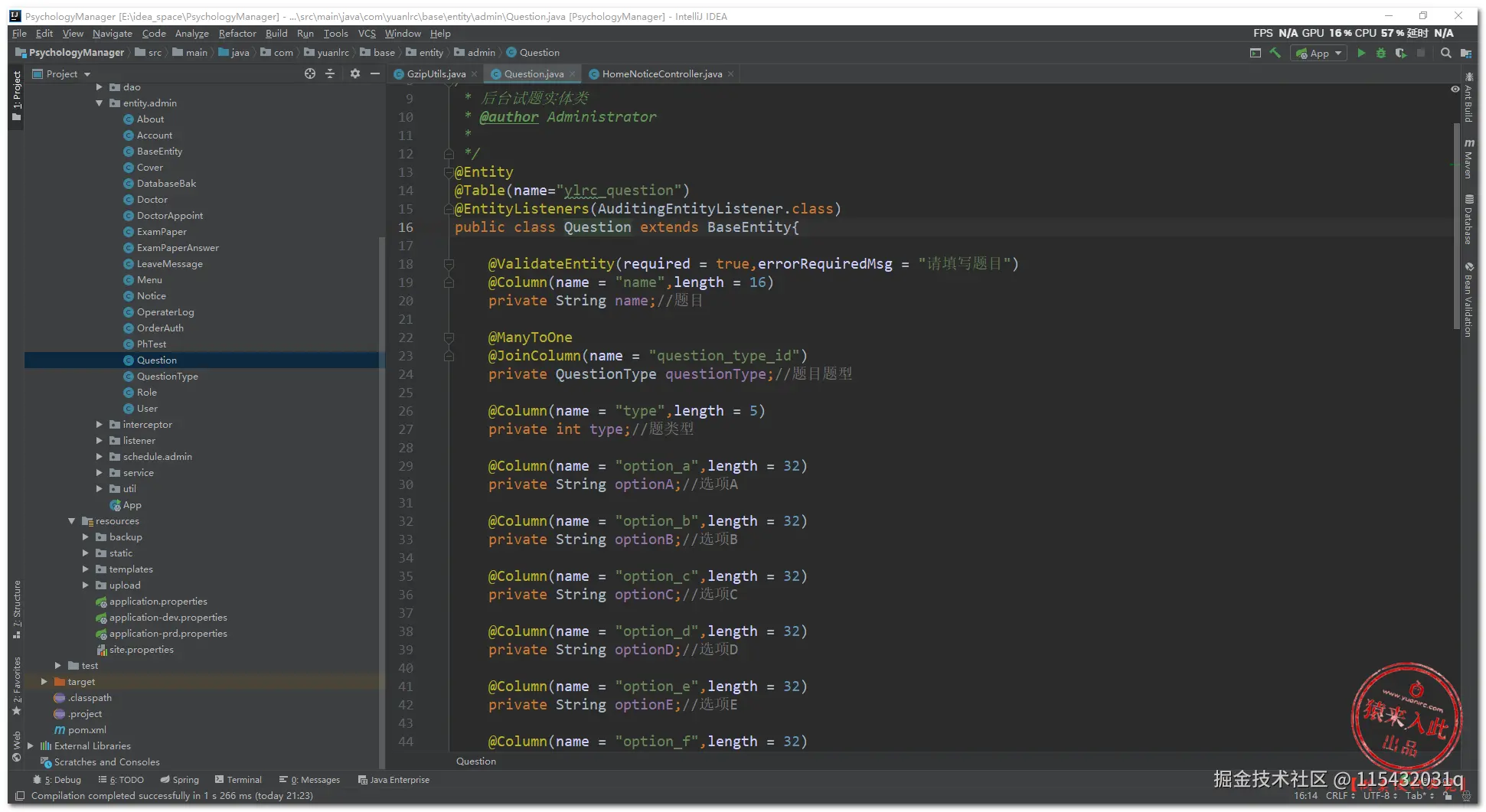The height and width of the screenshot is (812, 1486).
Task: Collapse all nodes in the Project panel
Action: pyautogui.click(x=330, y=74)
